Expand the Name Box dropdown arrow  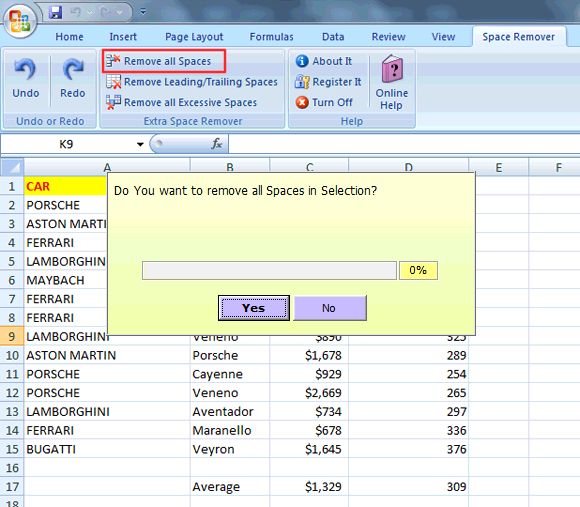[x=140, y=144]
